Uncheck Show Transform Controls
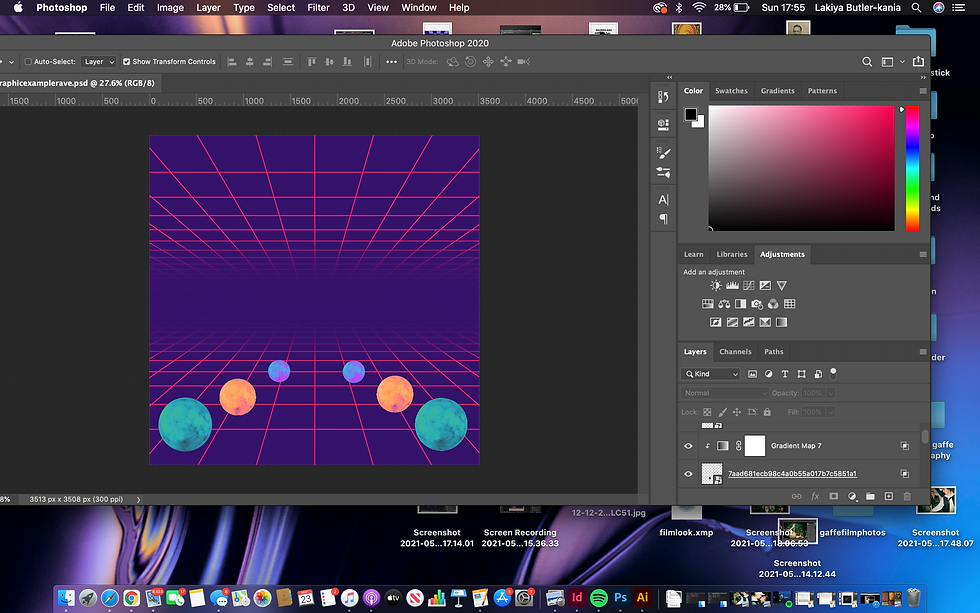This screenshot has width=980, height=613. coord(126,62)
